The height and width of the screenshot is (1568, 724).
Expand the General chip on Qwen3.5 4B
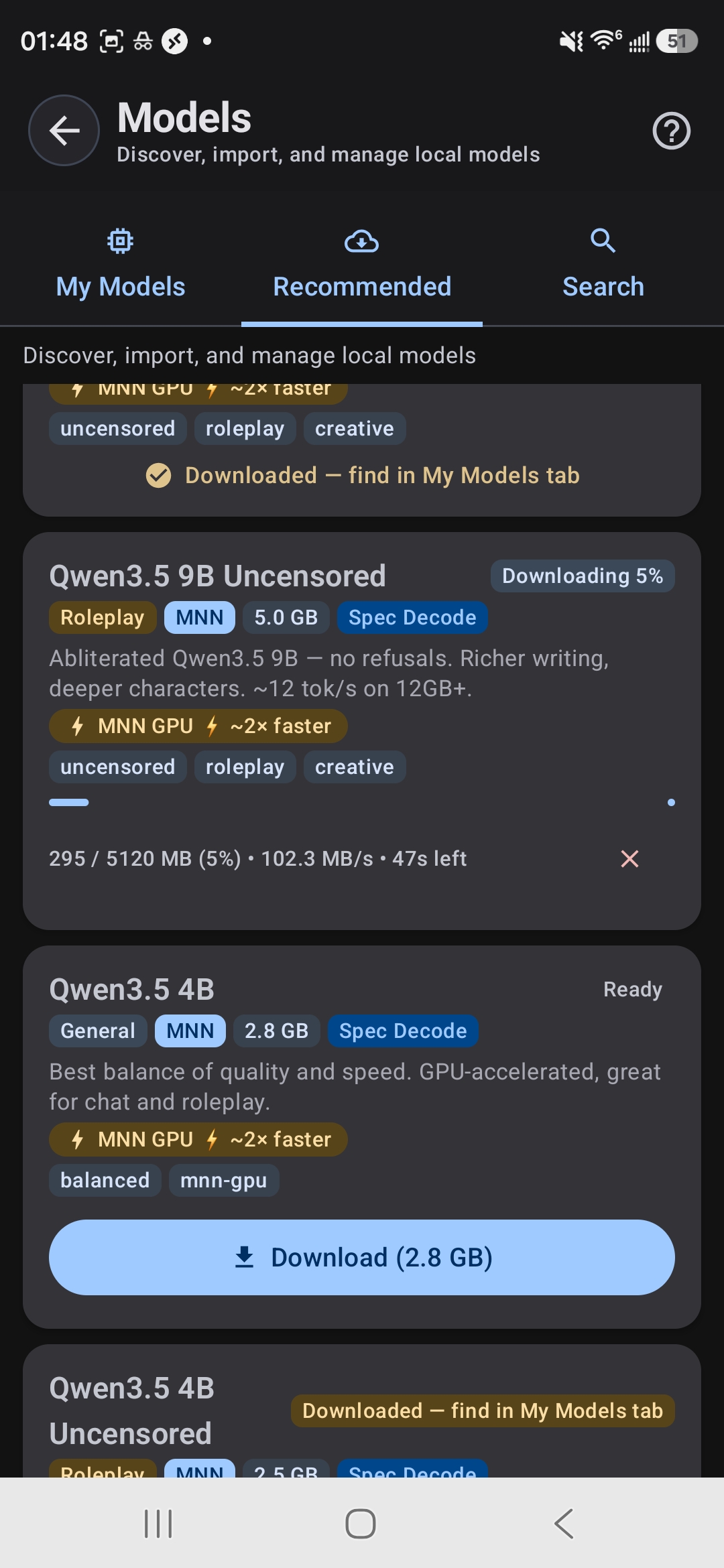[97, 1031]
